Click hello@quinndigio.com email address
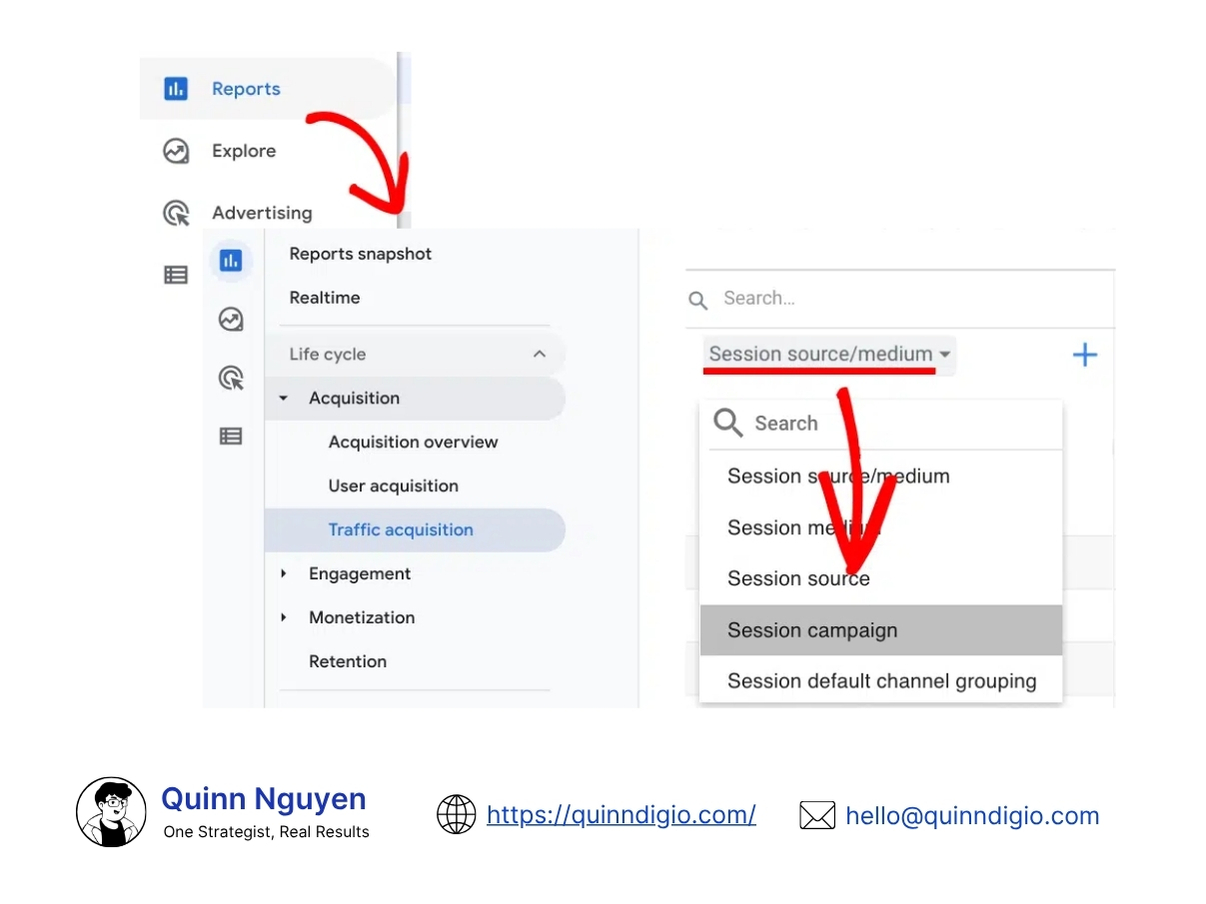The image size is (1206, 904). pos(972,816)
